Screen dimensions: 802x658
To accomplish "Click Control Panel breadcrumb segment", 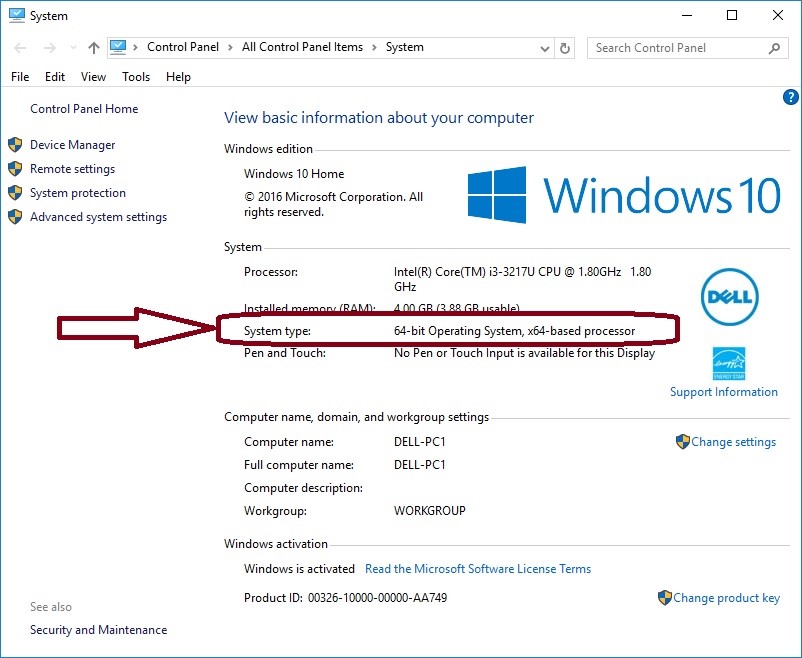I will pos(183,47).
